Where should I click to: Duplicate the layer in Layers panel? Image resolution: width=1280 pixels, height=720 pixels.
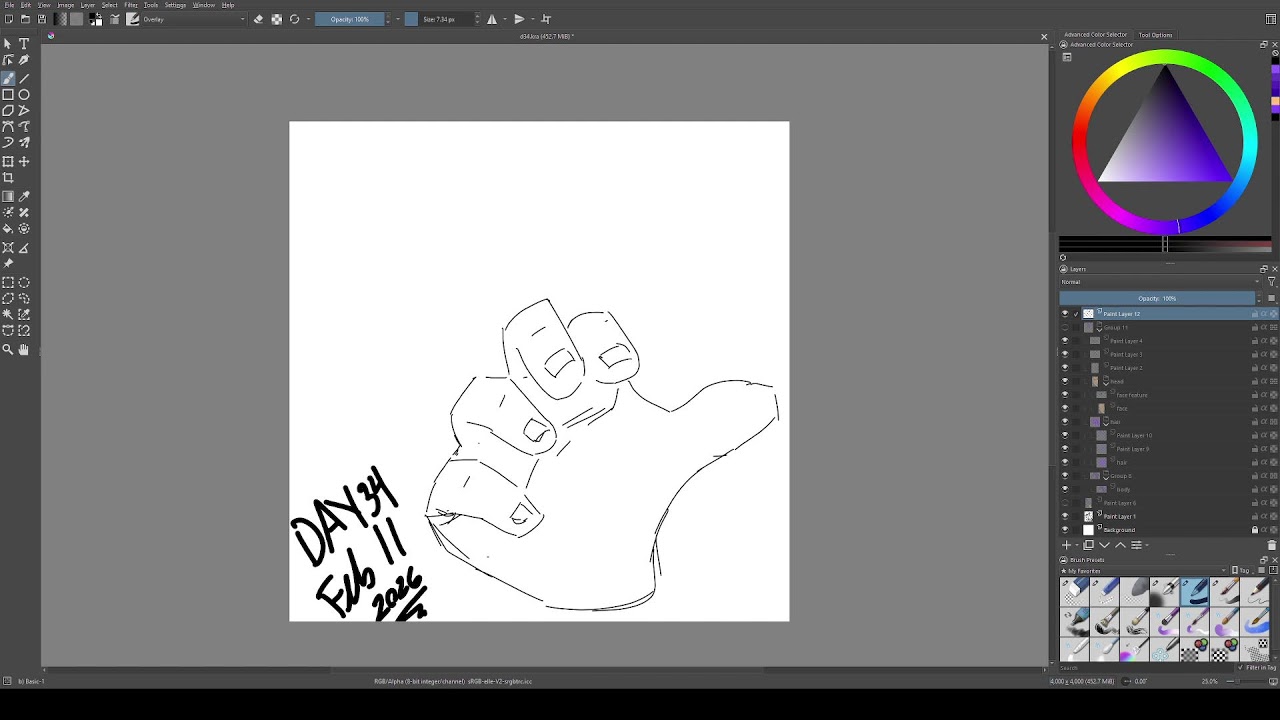pos(1088,545)
